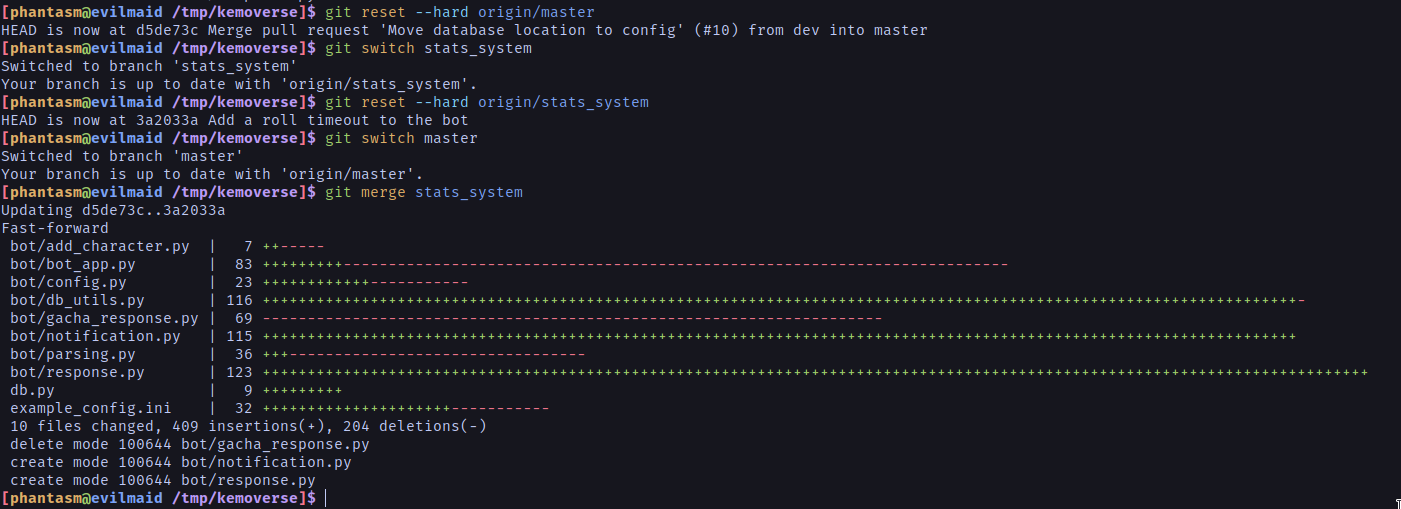Click the bot/response.py diffstat filename

pyautogui.click(x=77, y=372)
